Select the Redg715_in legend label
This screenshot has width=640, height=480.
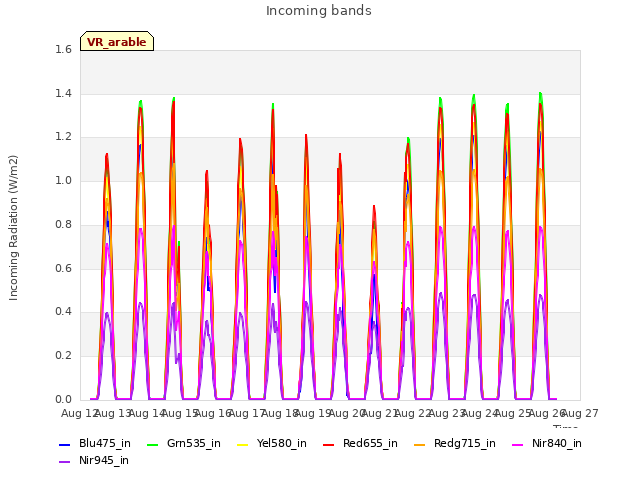pos(465,444)
